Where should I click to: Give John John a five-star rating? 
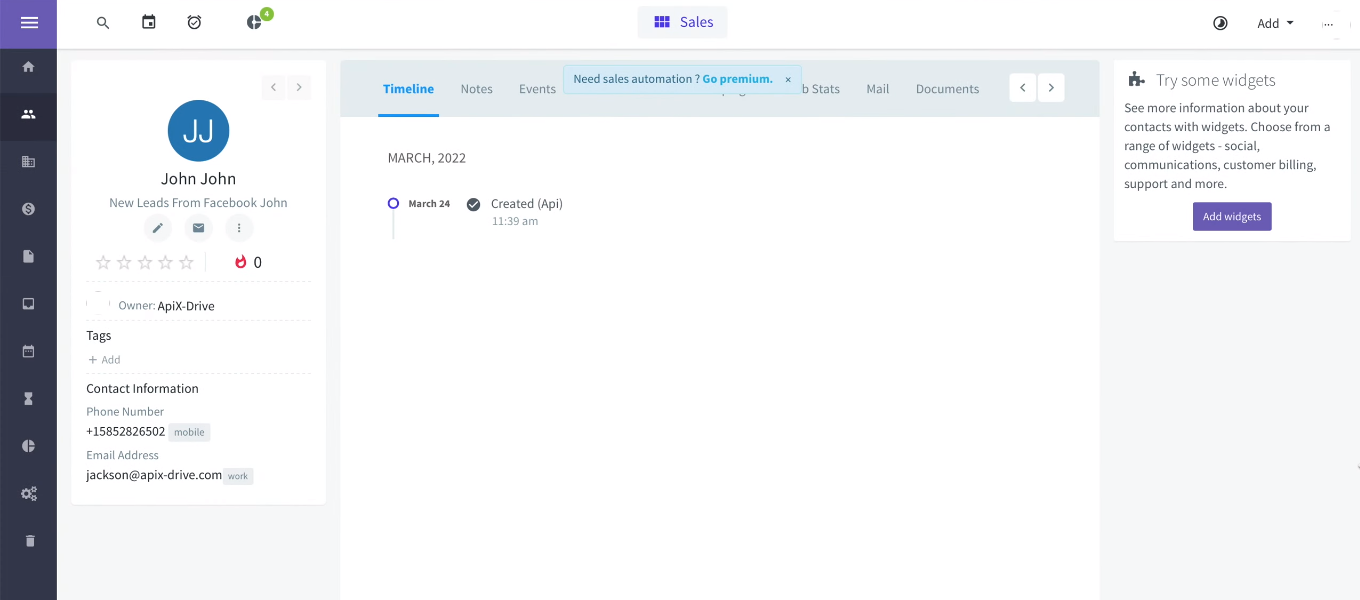pyautogui.click(x=186, y=262)
